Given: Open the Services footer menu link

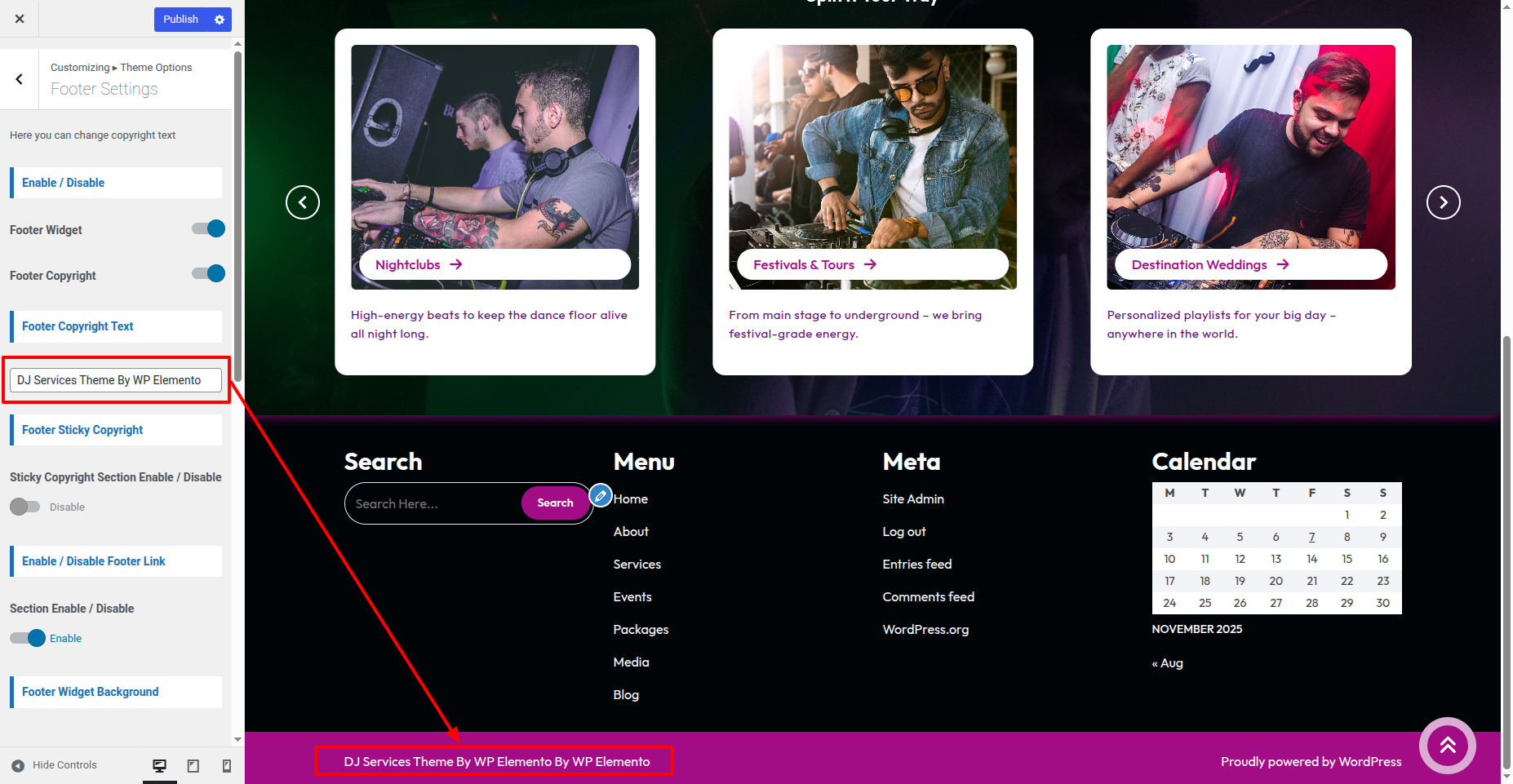Looking at the screenshot, I should [x=637, y=565].
